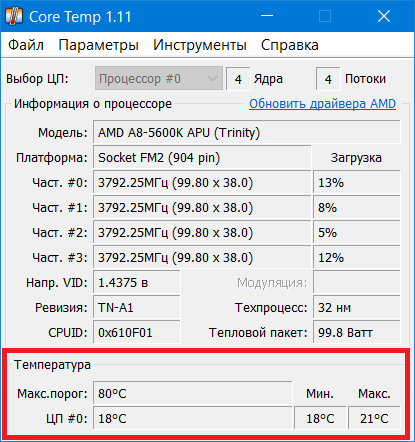Click the Техпроцесс value 32 нм
This screenshot has height=442, width=415.
357,307
